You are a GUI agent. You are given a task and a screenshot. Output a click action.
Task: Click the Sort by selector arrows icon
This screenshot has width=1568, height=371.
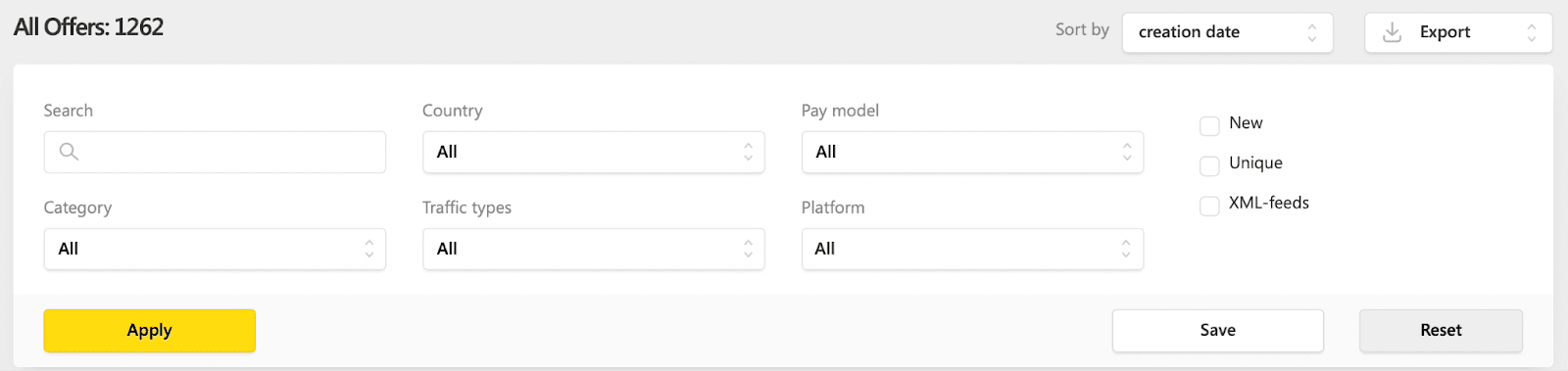pos(1311,32)
